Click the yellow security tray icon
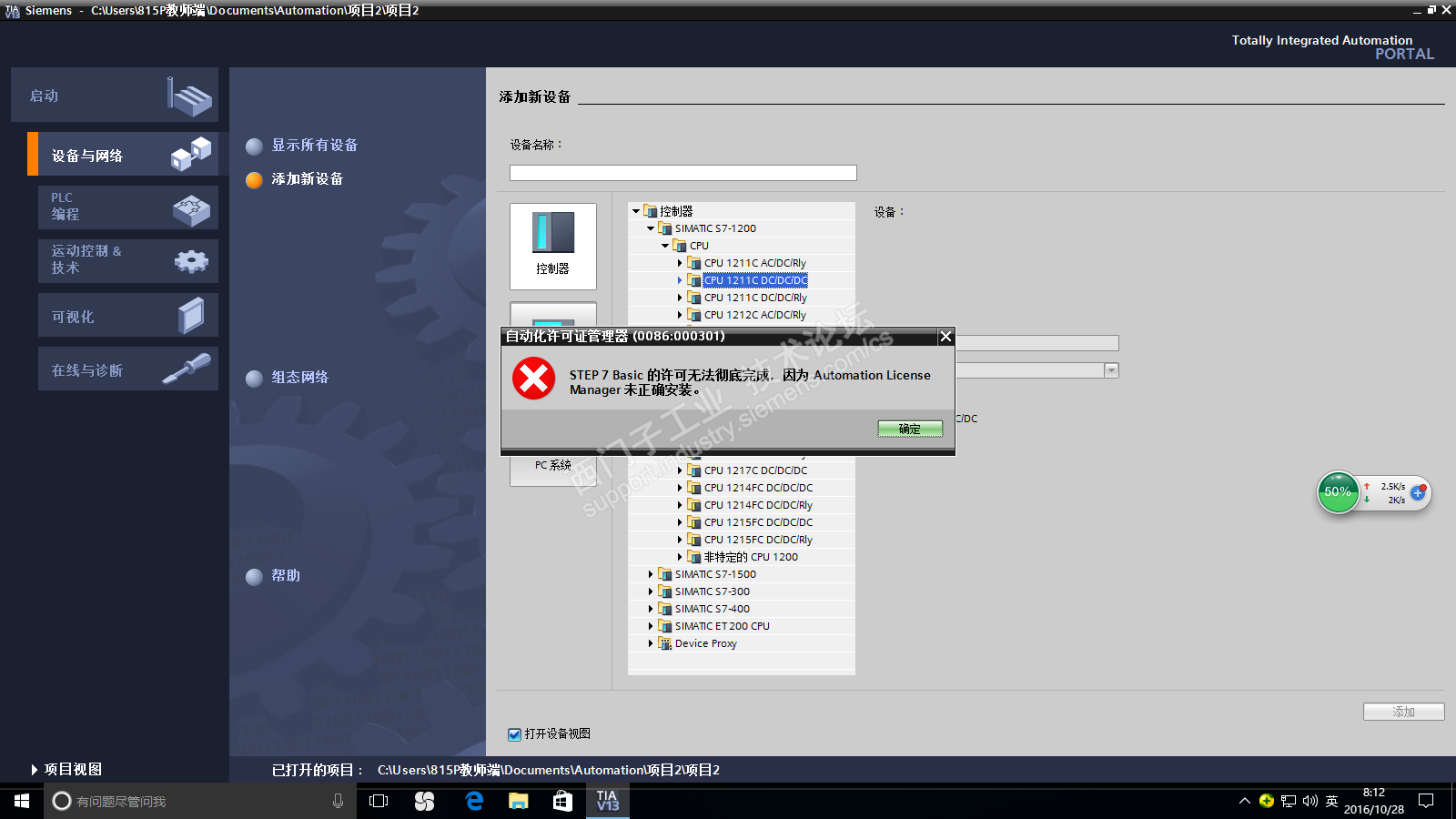 coord(1267,801)
